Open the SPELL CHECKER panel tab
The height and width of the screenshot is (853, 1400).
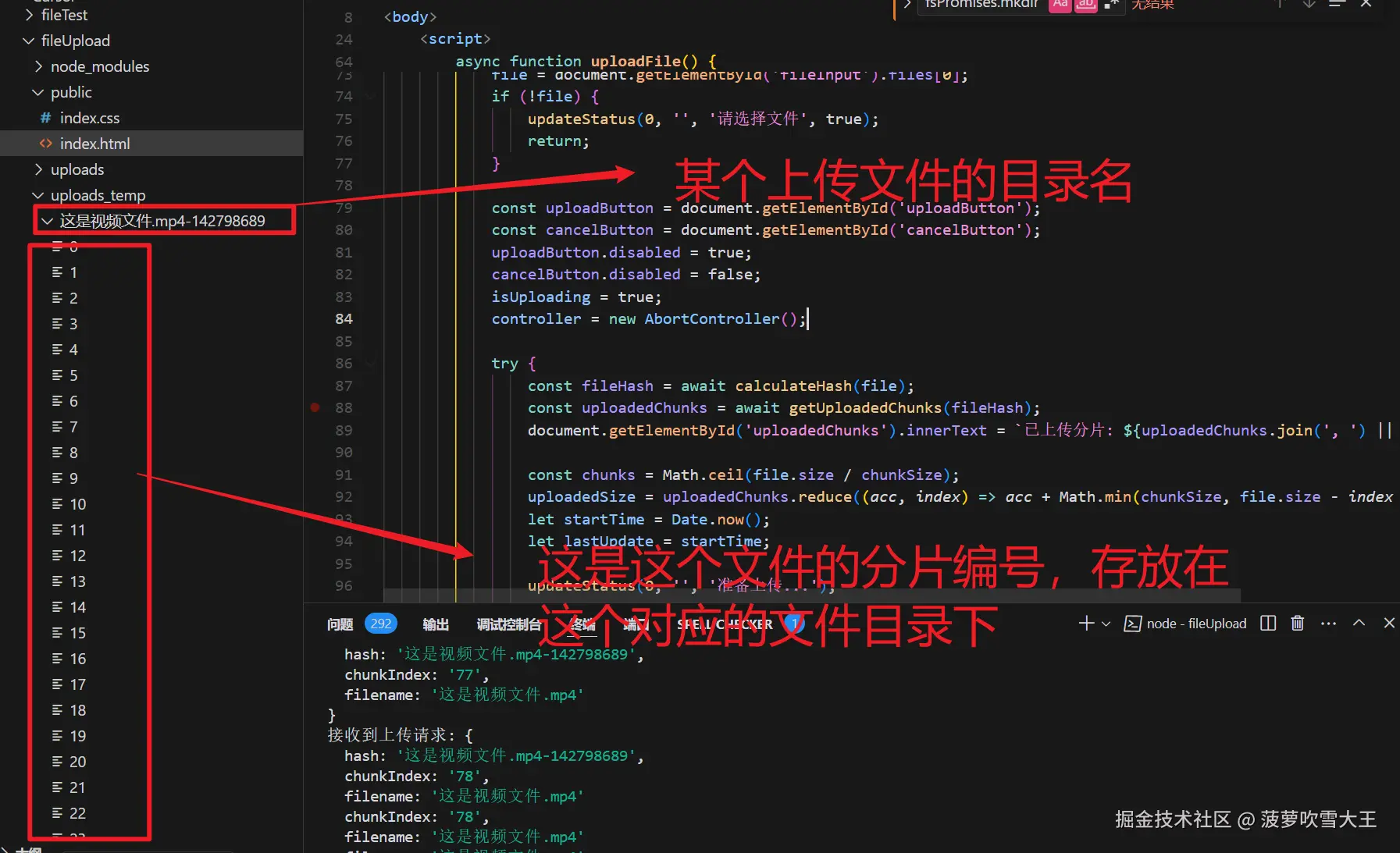point(725,624)
